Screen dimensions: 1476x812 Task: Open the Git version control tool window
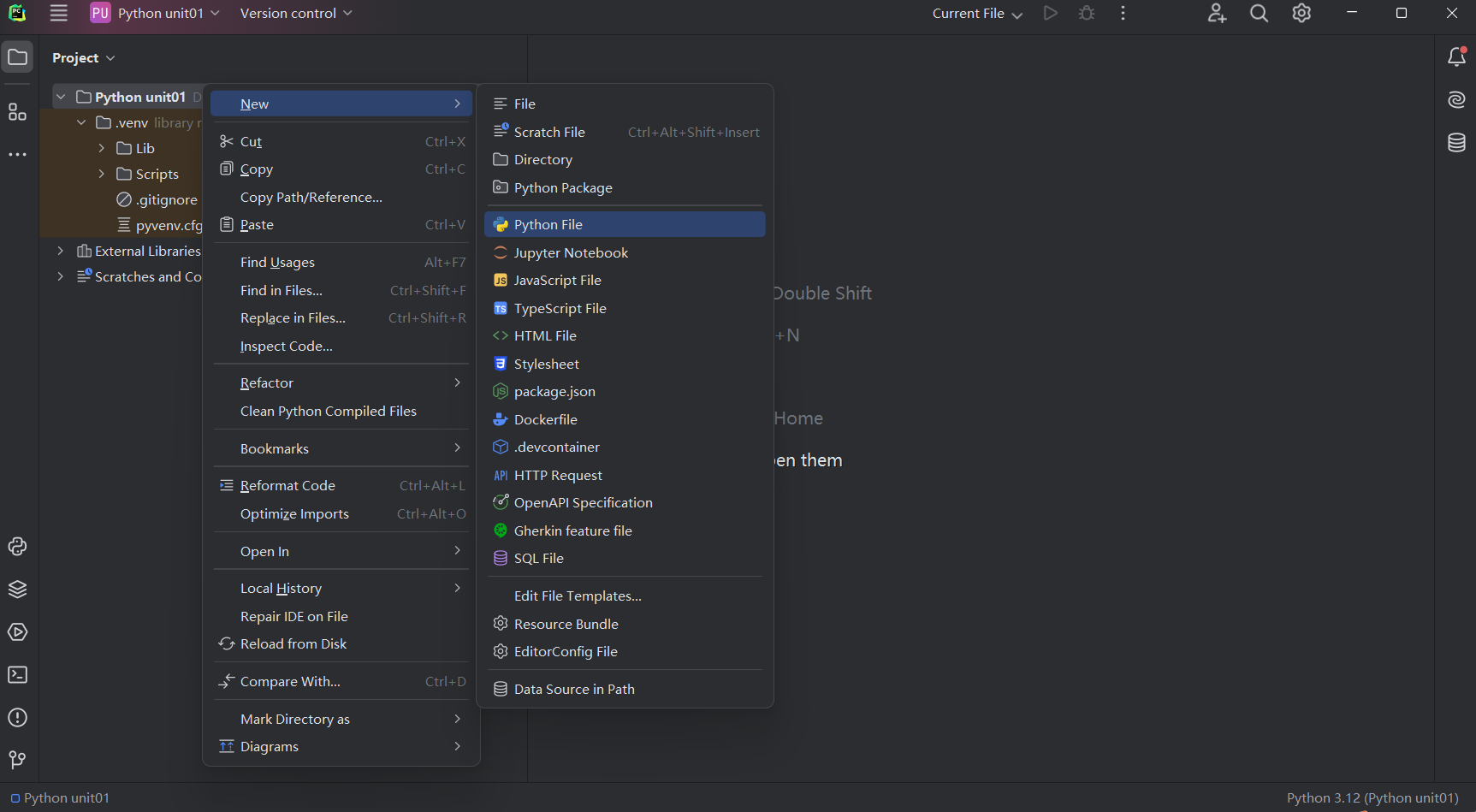click(17, 760)
